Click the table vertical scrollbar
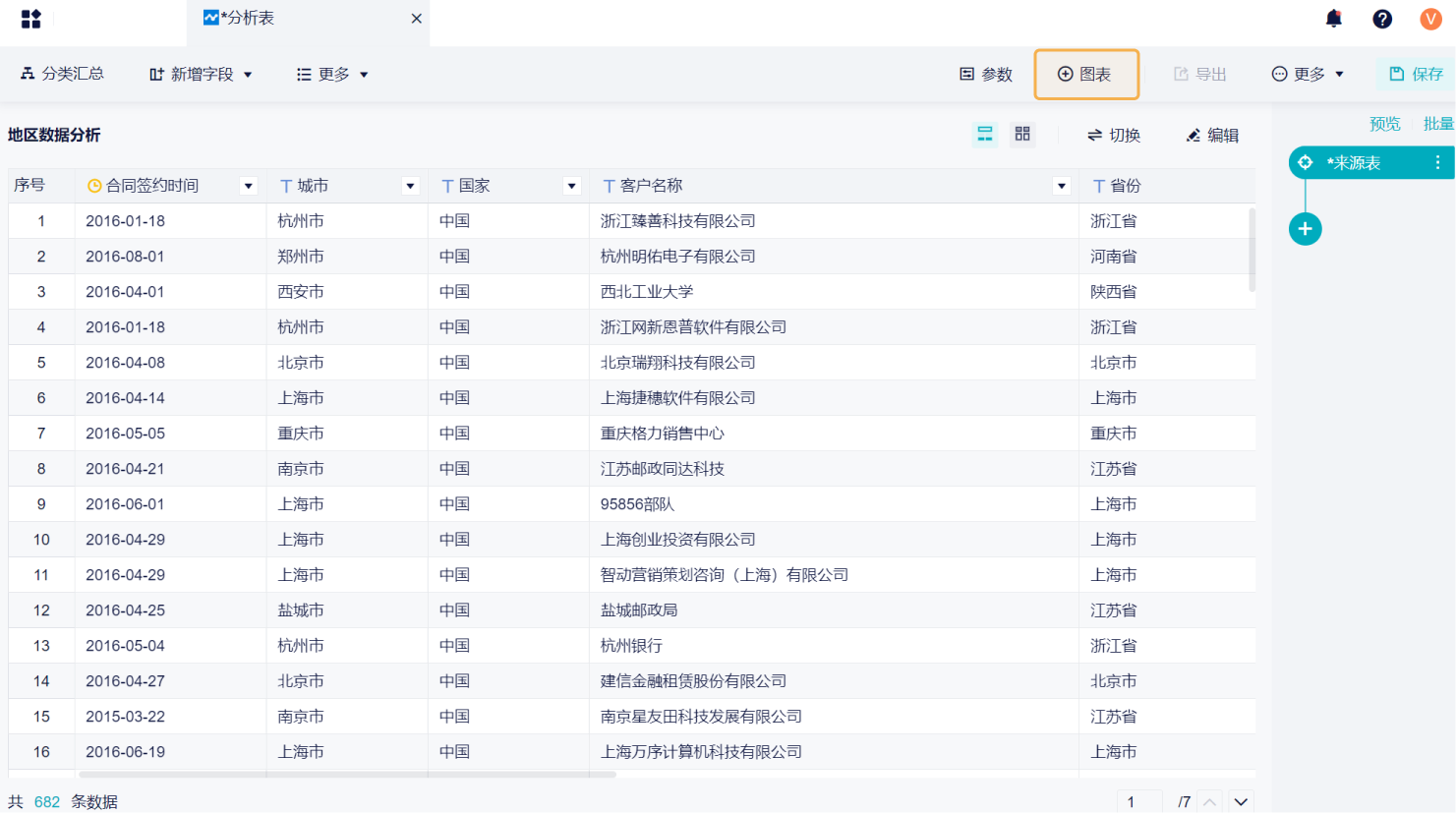Screen dimensions: 1456x813 pos(1252,250)
